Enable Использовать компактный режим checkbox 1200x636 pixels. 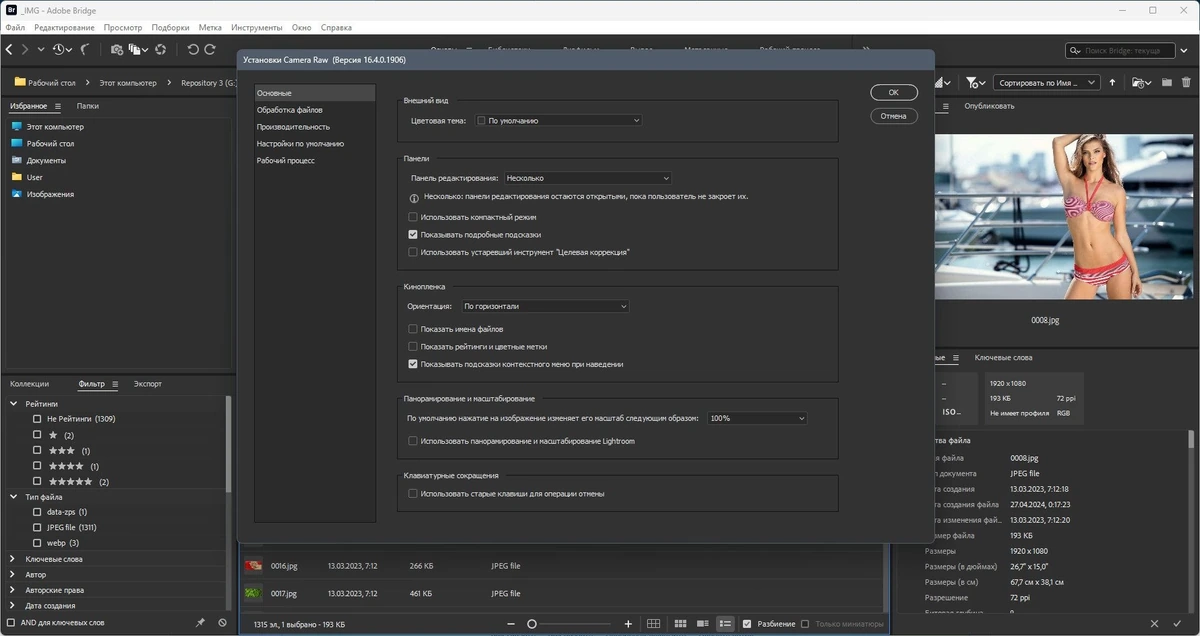413,216
